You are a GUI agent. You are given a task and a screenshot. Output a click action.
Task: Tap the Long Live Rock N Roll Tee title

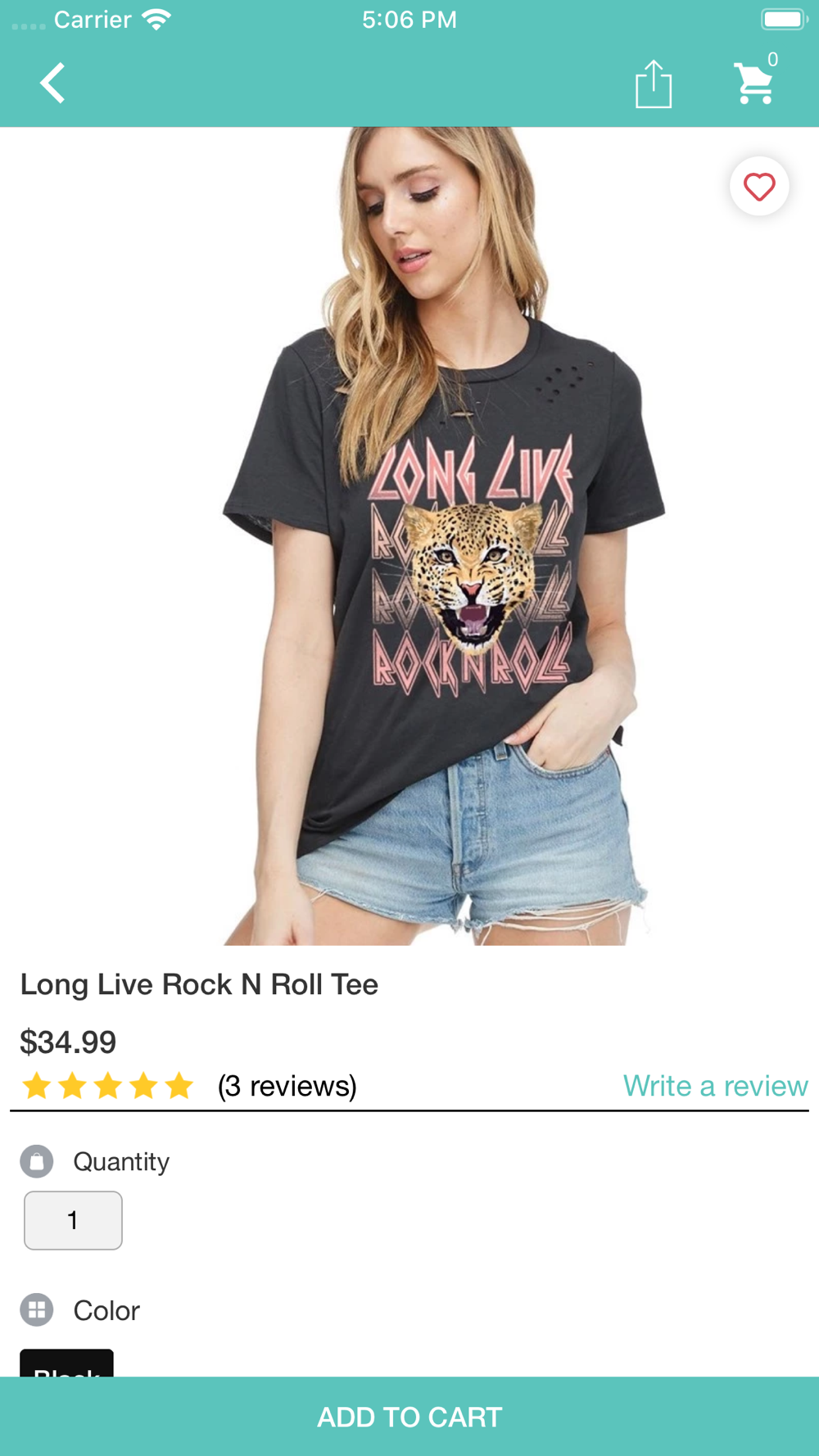(199, 984)
